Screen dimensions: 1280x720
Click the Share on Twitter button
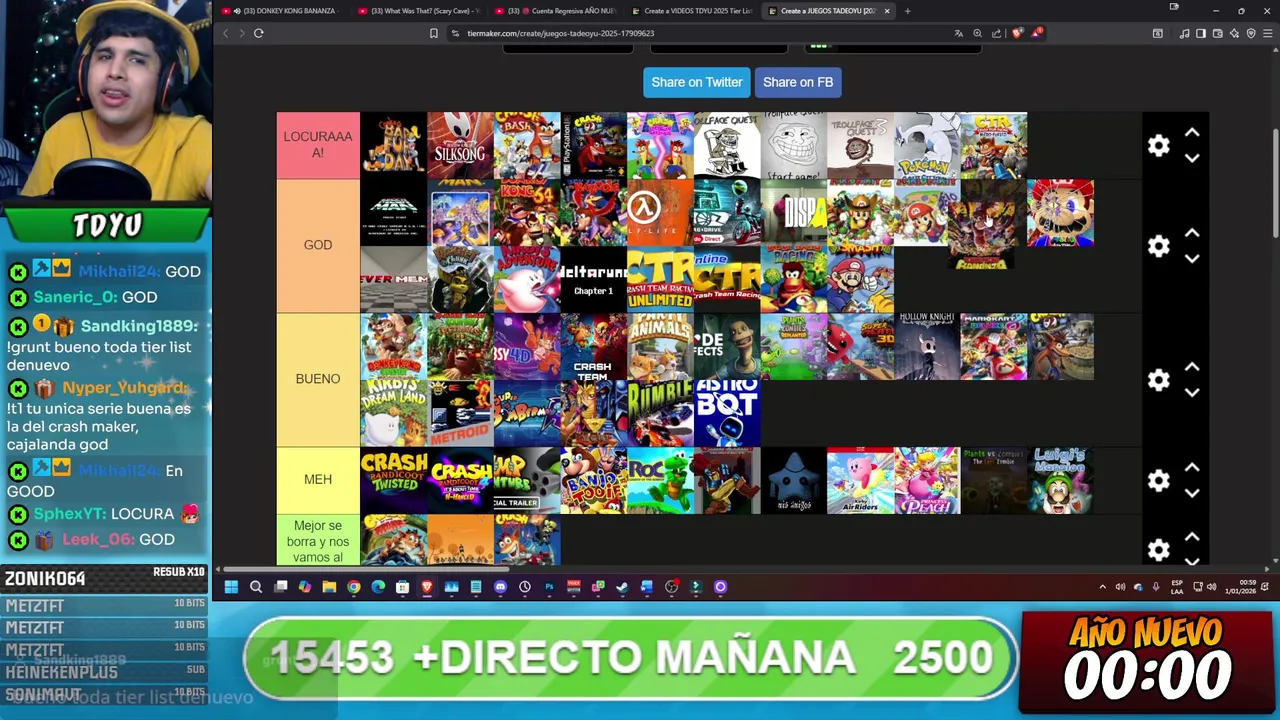(697, 82)
